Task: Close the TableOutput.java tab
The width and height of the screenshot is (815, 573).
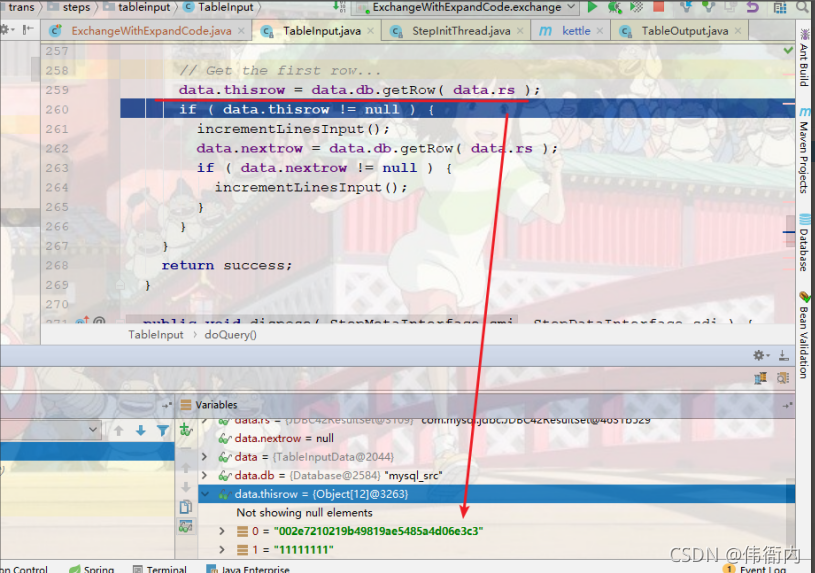Action: point(738,31)
